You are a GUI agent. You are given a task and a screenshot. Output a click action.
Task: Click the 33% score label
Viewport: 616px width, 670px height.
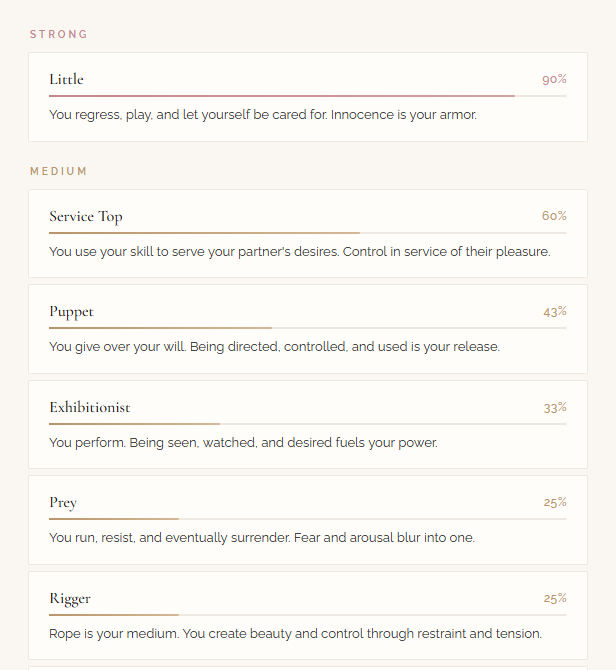555,407
